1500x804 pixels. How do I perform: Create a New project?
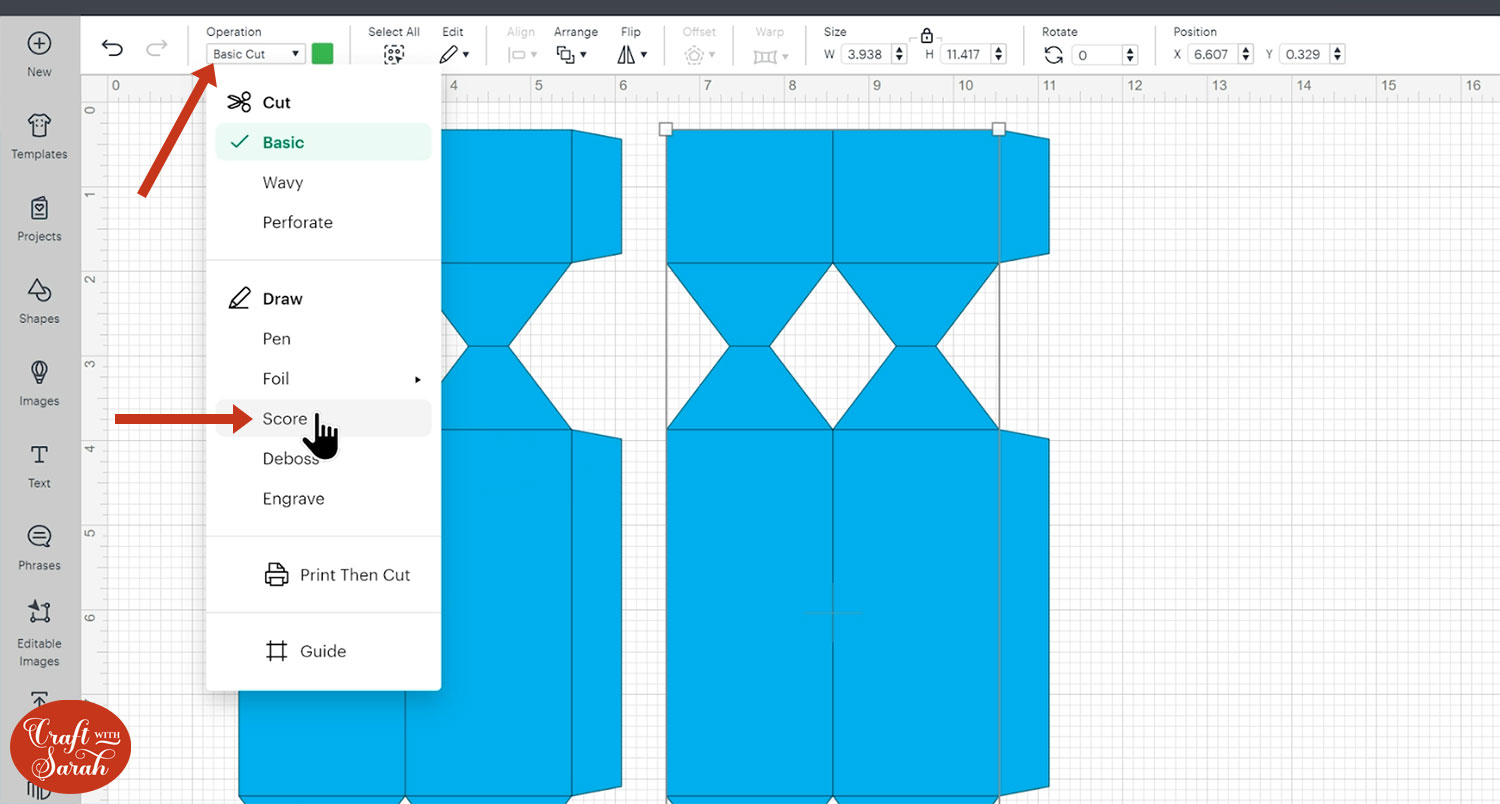[39, 54]
